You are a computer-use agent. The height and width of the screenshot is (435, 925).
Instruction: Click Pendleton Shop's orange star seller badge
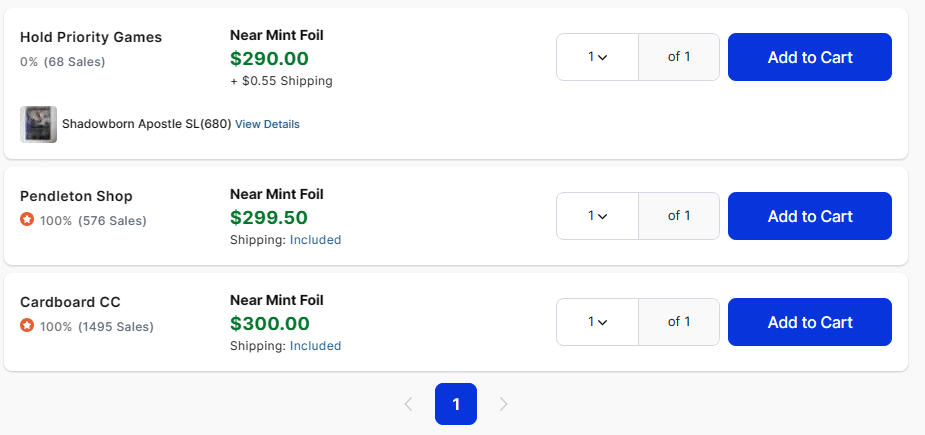coord(27,221)
